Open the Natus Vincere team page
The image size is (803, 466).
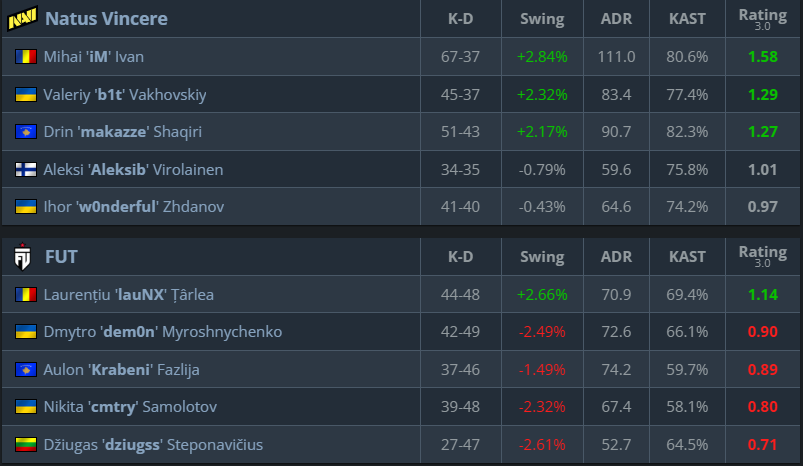point(106,19)
